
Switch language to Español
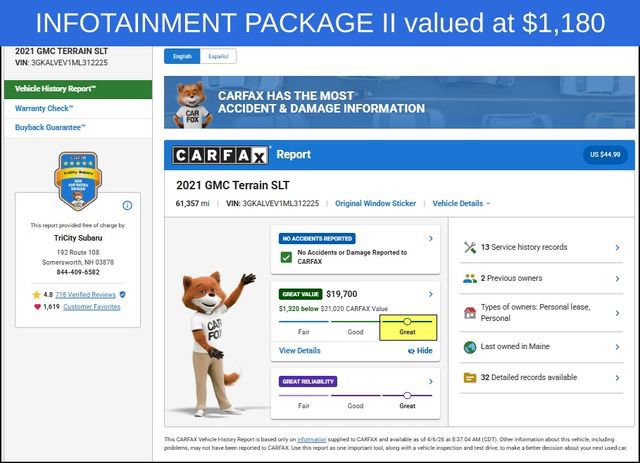point(218,57)
